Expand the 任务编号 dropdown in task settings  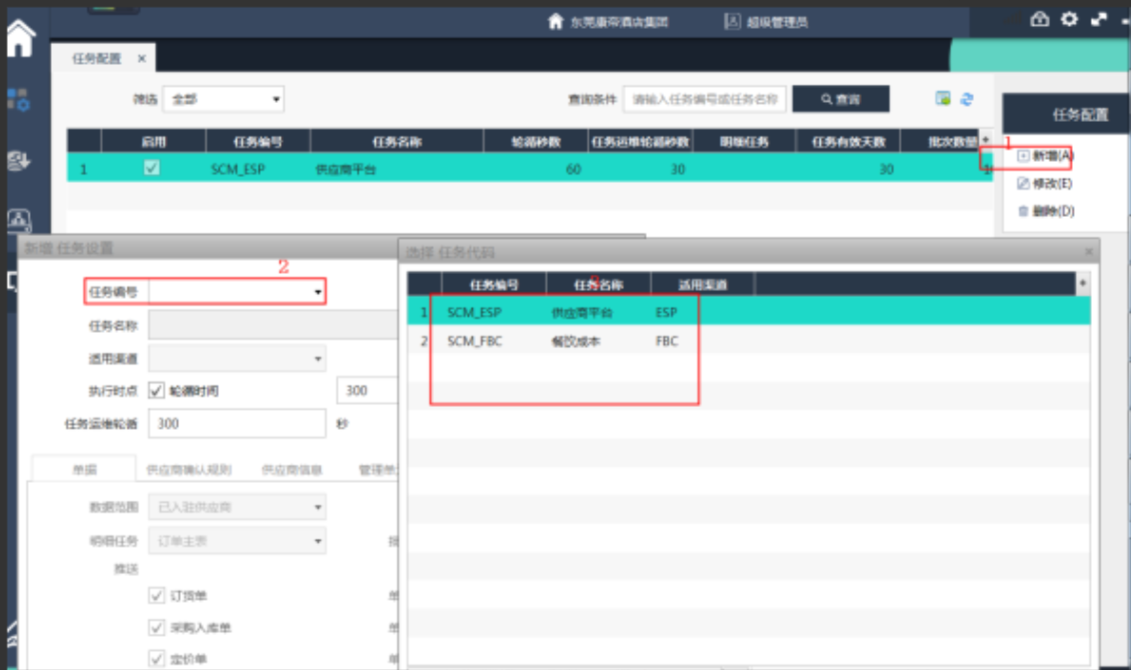click(x=318, y=292)
